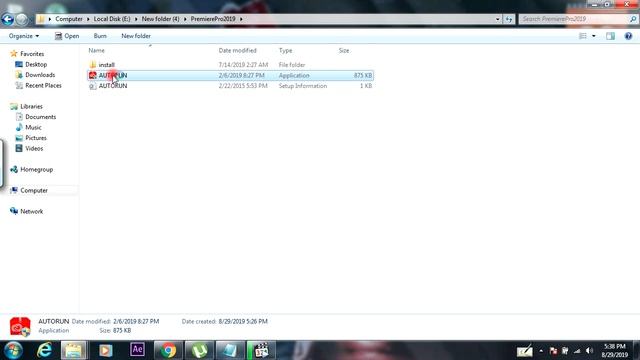
Task: Create a New folder from toolbar
Action: coord(136,36)
